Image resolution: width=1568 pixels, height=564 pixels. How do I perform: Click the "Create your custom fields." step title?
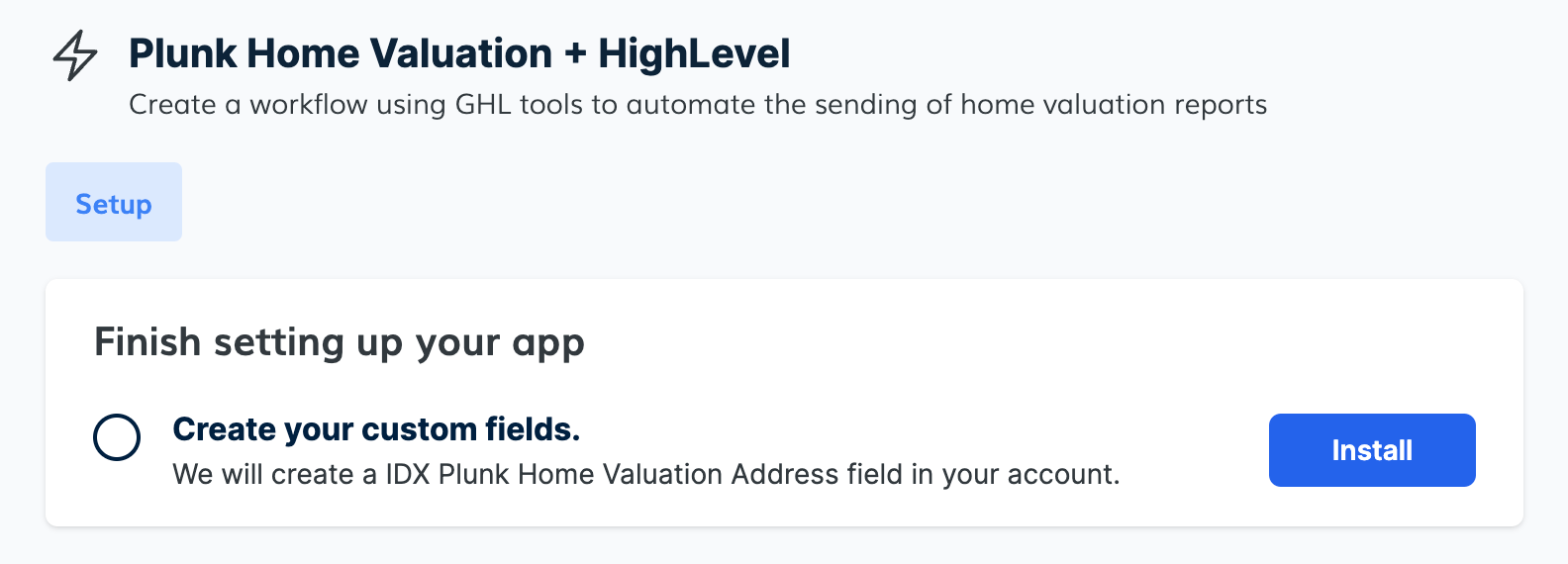click(376, 429)
